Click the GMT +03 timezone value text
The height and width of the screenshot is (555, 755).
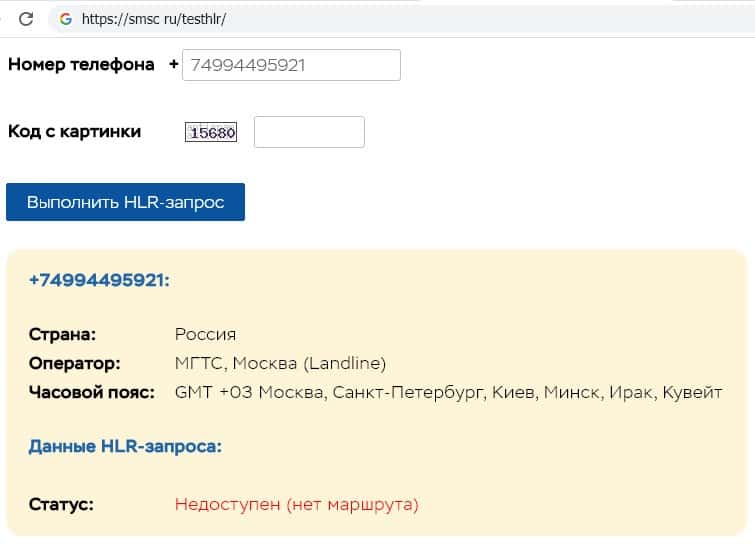click(448, 392)
